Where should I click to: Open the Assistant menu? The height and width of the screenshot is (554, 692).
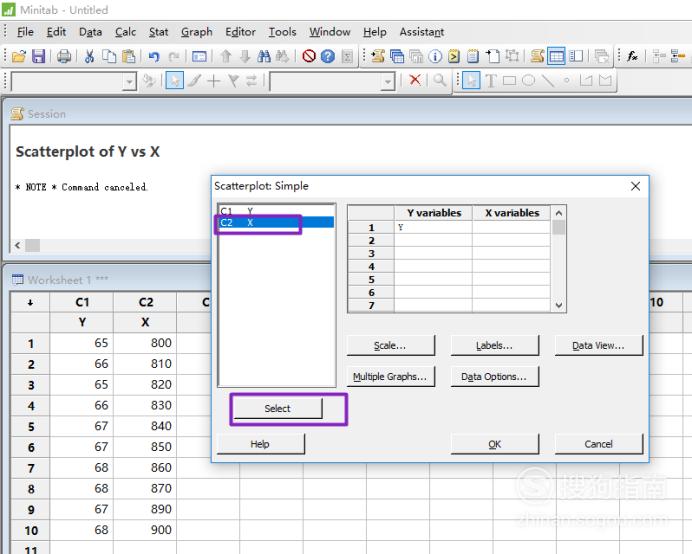pos(422,32)
